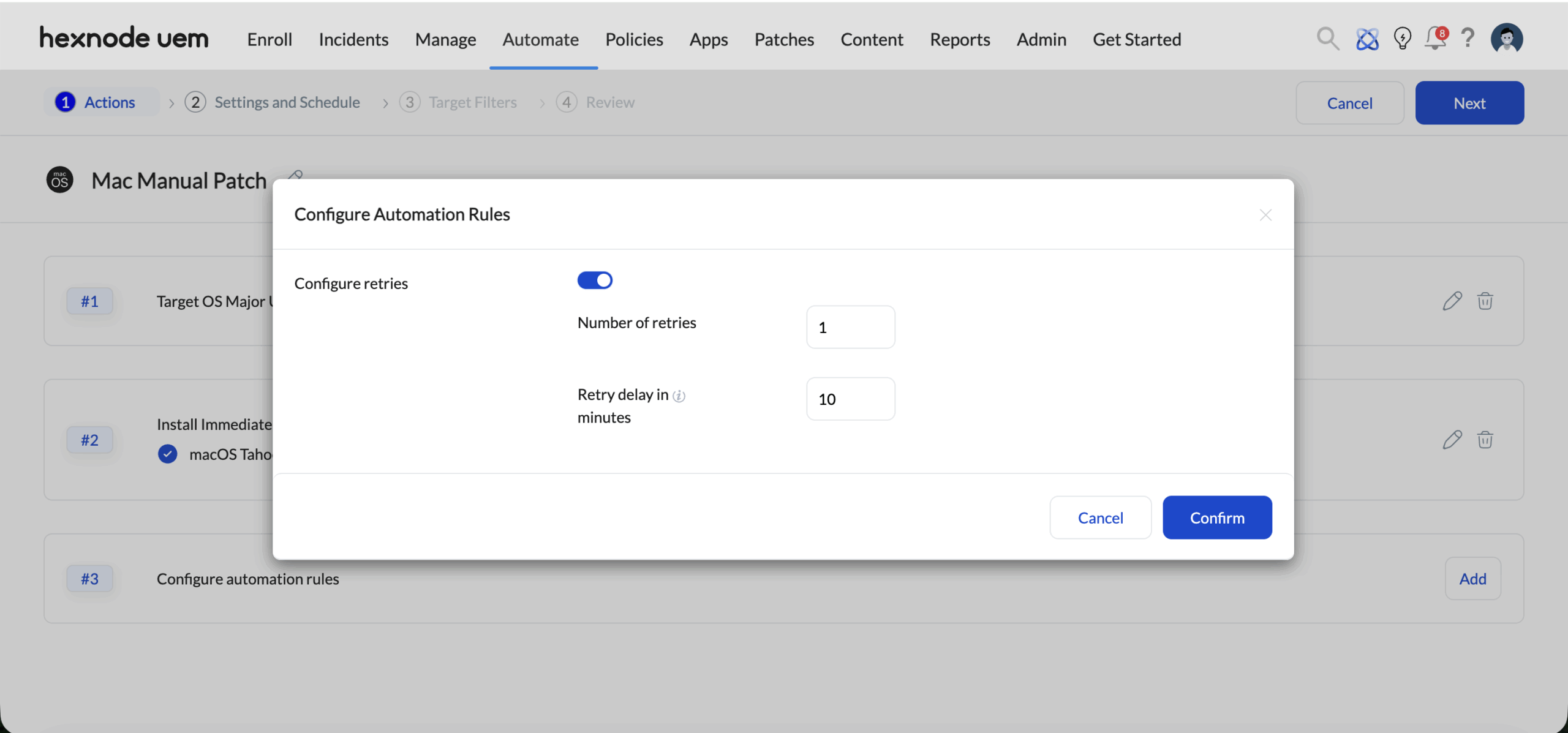The height and width of the screenshot is (733, 1568).
Task: Click the Mac Manual Patch title
Action: pos(179,181)
